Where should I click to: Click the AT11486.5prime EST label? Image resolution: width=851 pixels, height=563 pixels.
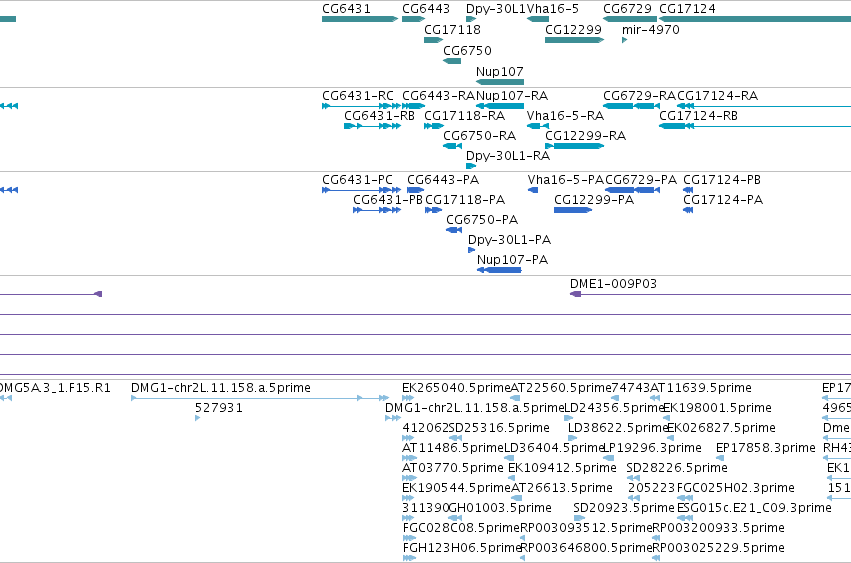(453, 448)
